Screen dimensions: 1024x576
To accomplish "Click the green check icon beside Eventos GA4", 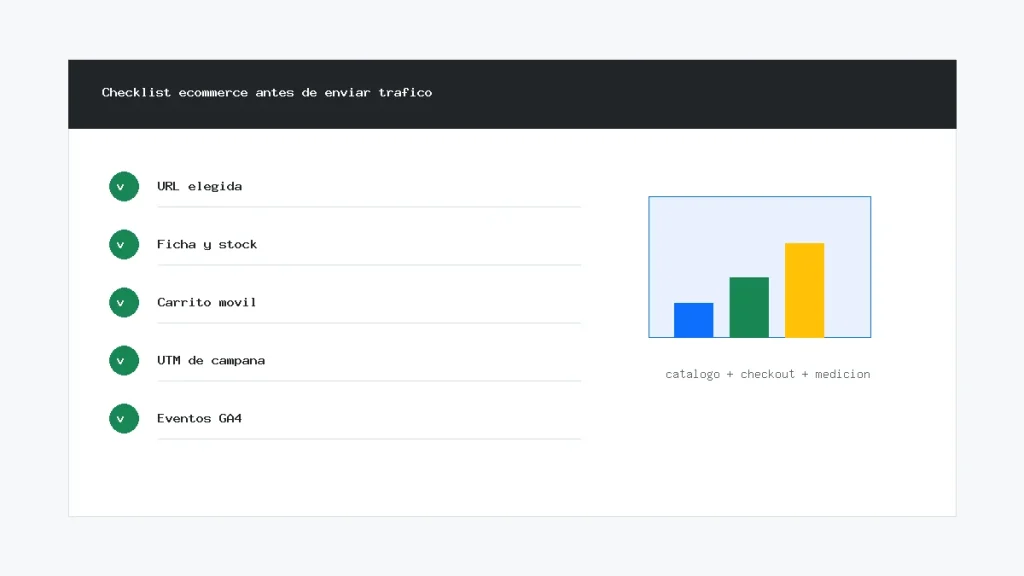I will pos(124,419).
